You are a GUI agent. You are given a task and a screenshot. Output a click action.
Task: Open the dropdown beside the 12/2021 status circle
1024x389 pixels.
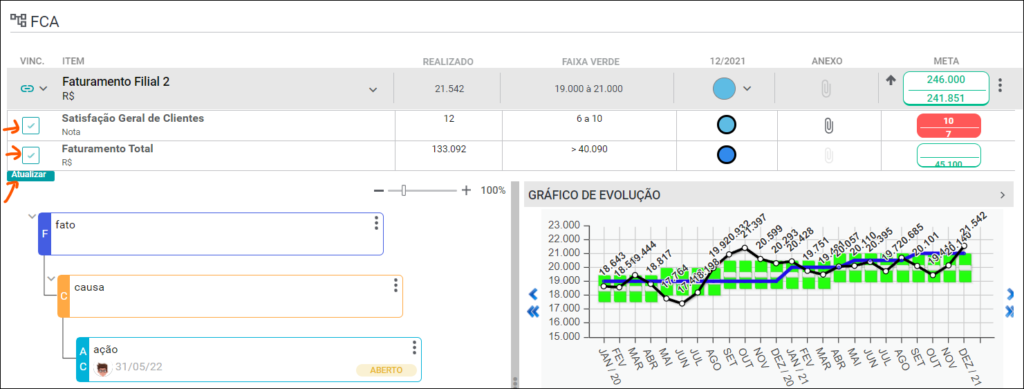tap(748, 89)
